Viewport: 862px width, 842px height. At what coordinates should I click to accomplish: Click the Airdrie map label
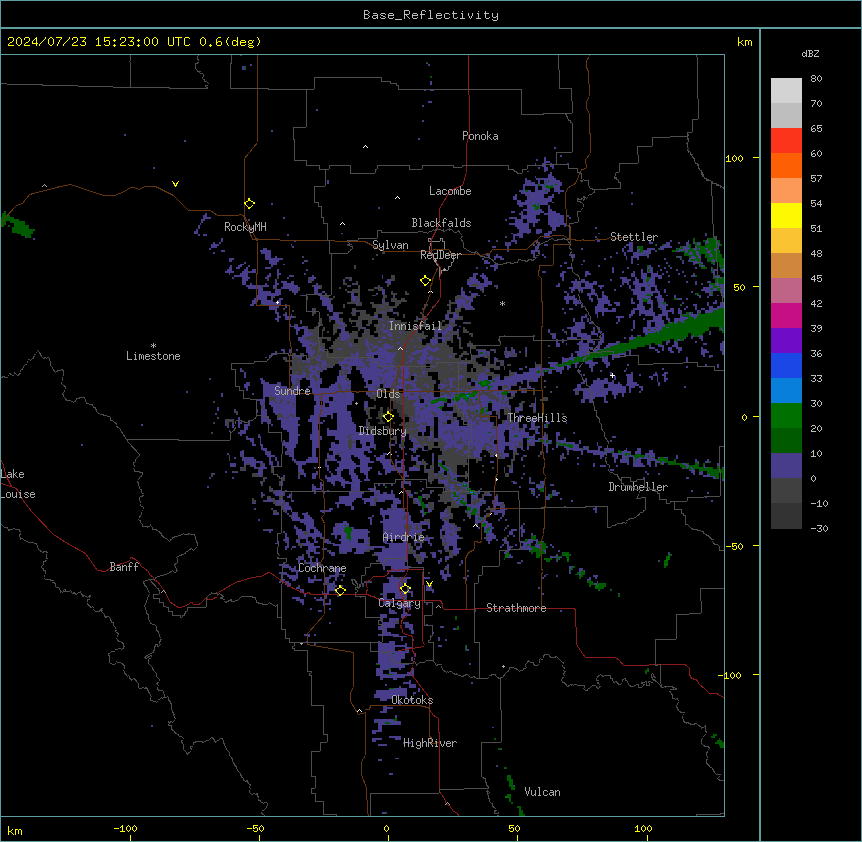(403, 537)
